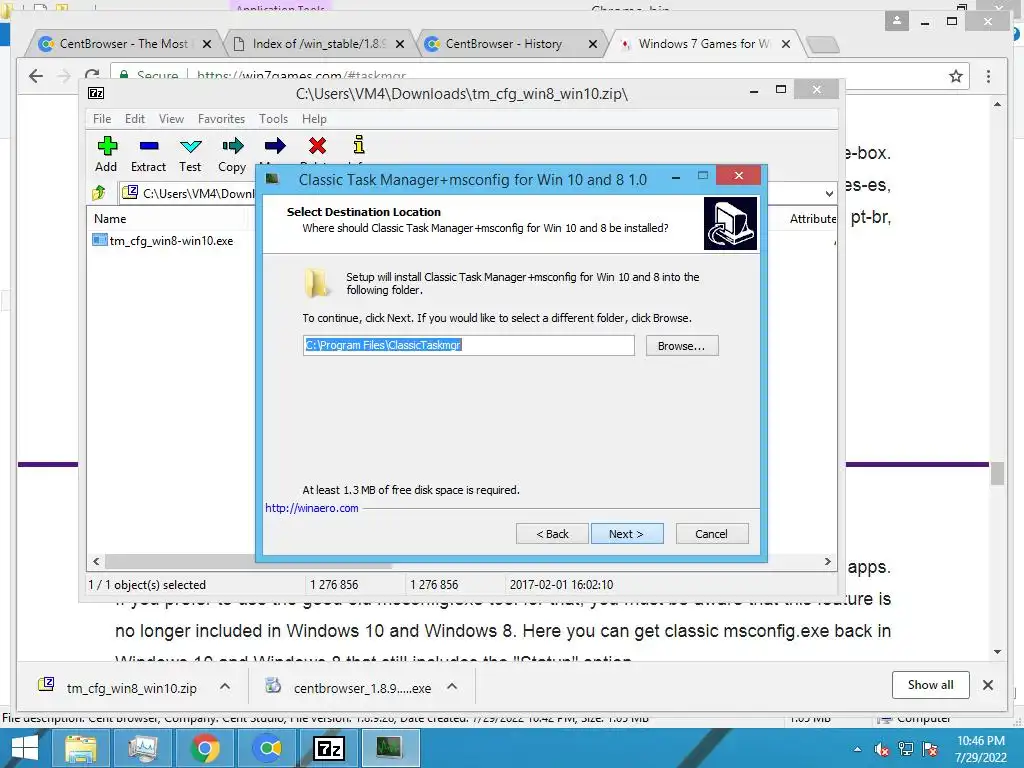Image resolution: width=1024 pixels, height=768 pixels.
Task: Click the Copy icon in 7-Zip toolbar
Action: 232,146
